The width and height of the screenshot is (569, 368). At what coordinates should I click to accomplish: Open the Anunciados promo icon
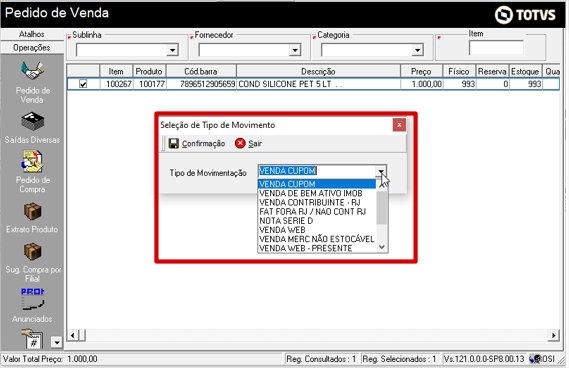pyautogui.click(x=32, y=300)
